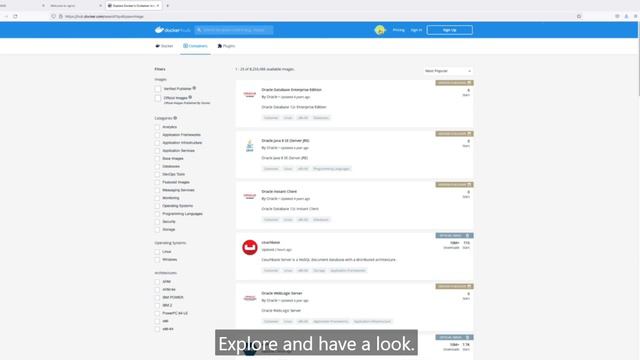Click the shield icon in the address bar
The height and width of the screenshot is (360, 640).
point(53,16)
